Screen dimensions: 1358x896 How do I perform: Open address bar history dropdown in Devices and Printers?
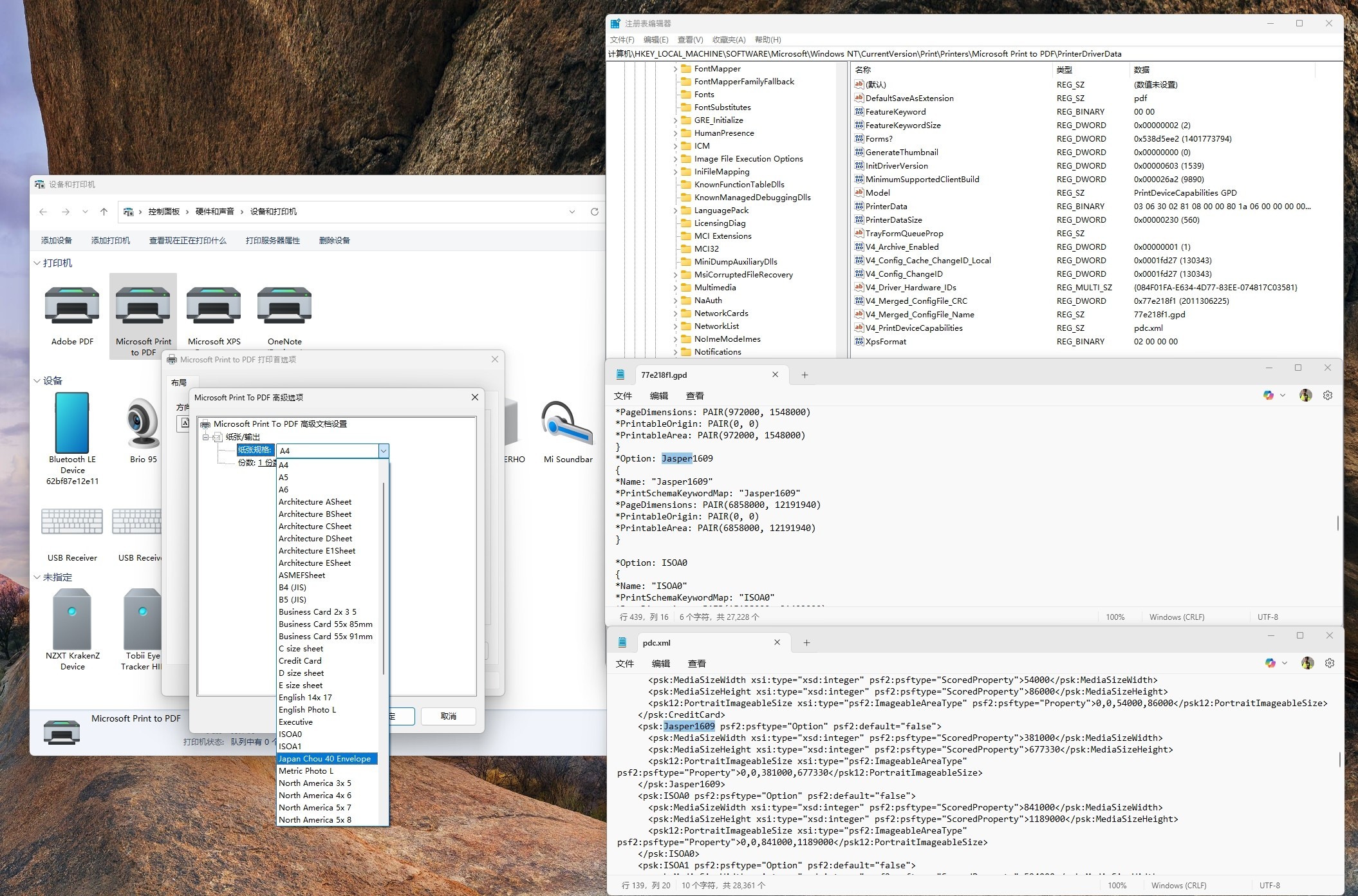(572, 212)
